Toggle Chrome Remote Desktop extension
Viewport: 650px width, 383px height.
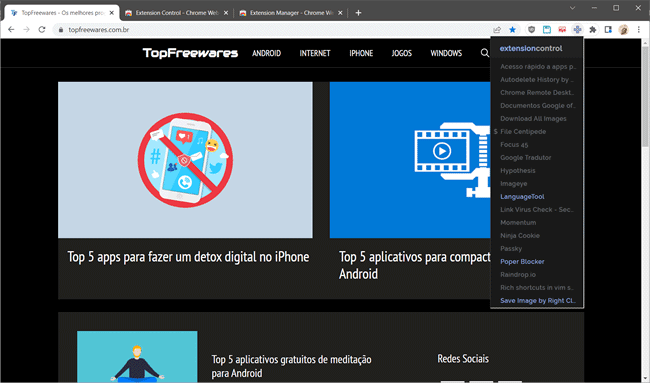click(537, 92)
